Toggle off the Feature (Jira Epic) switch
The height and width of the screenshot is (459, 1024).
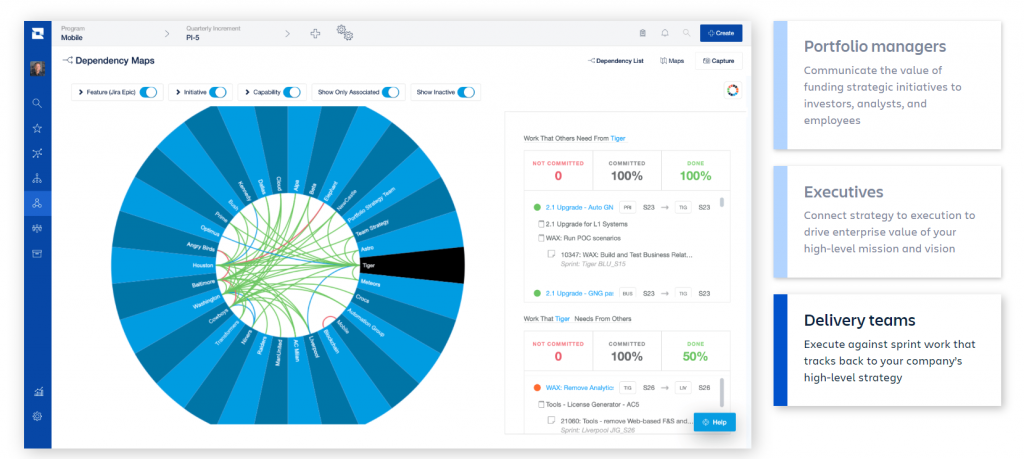click(148, 92)
